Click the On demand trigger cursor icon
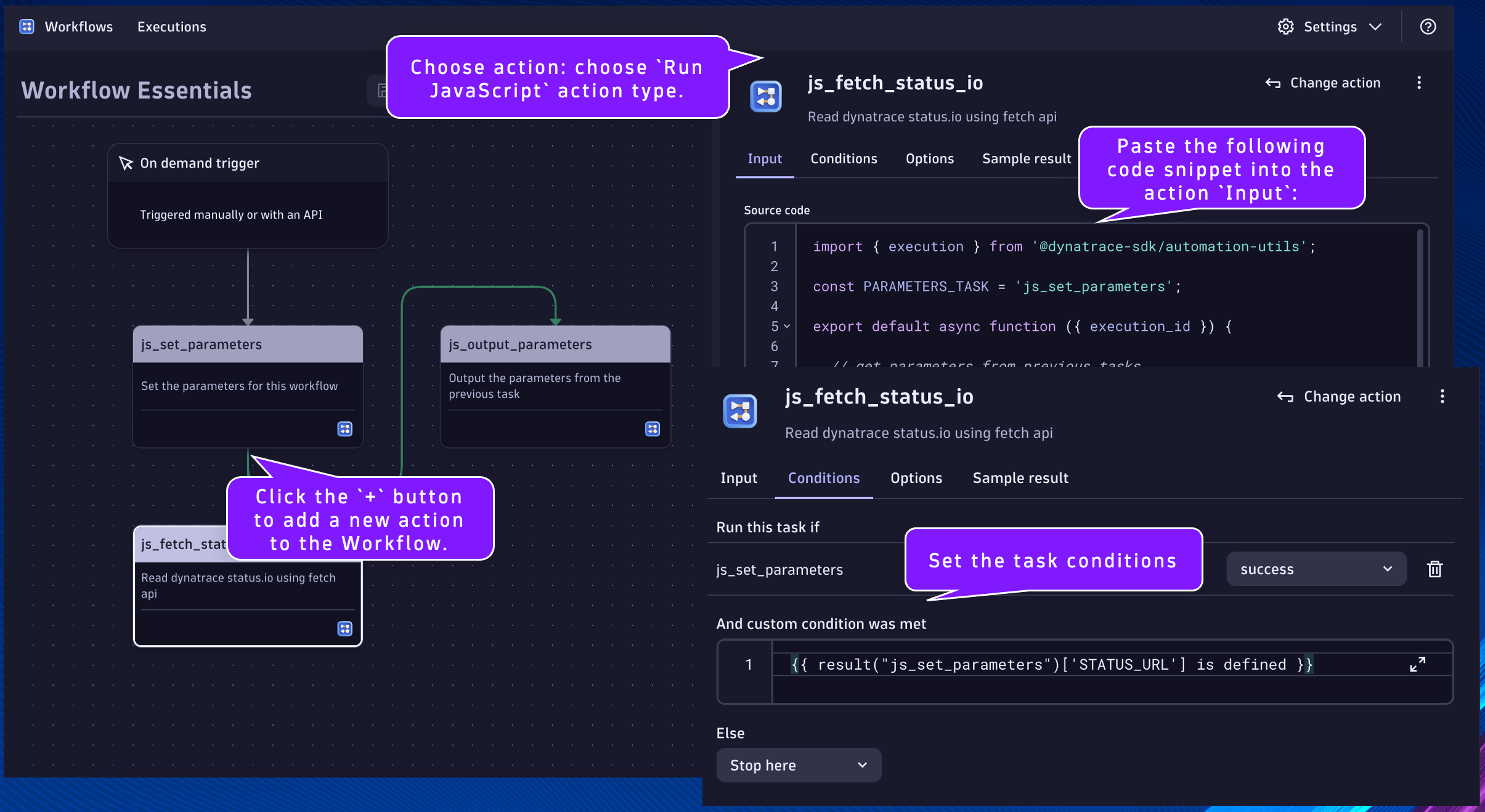Screen dimensions: 1485x812 click(x=126, y=163)
